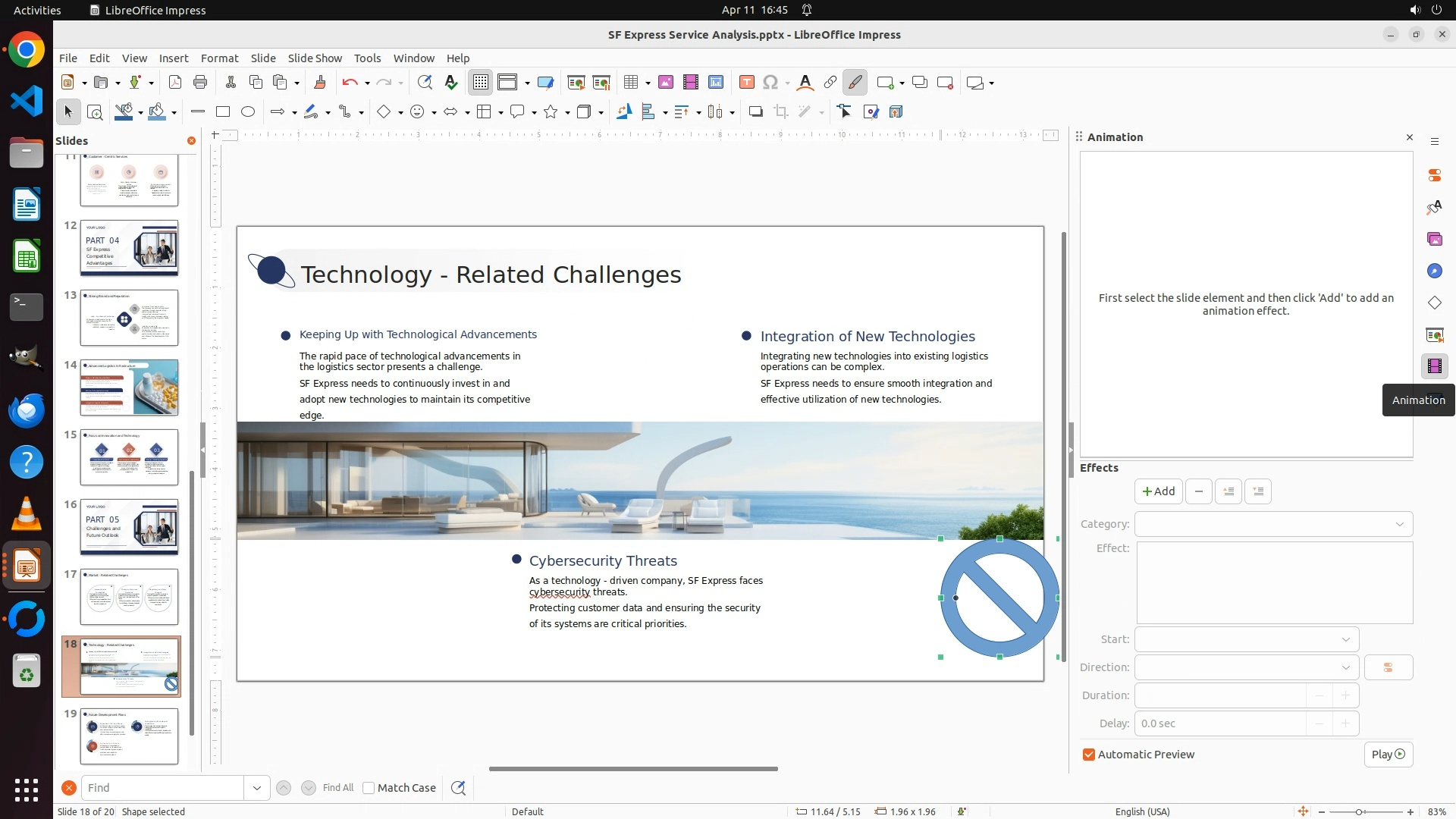1456x819 pixels.
Task: Enable the Match Case checkbox
Action: (x=369, y=788)
